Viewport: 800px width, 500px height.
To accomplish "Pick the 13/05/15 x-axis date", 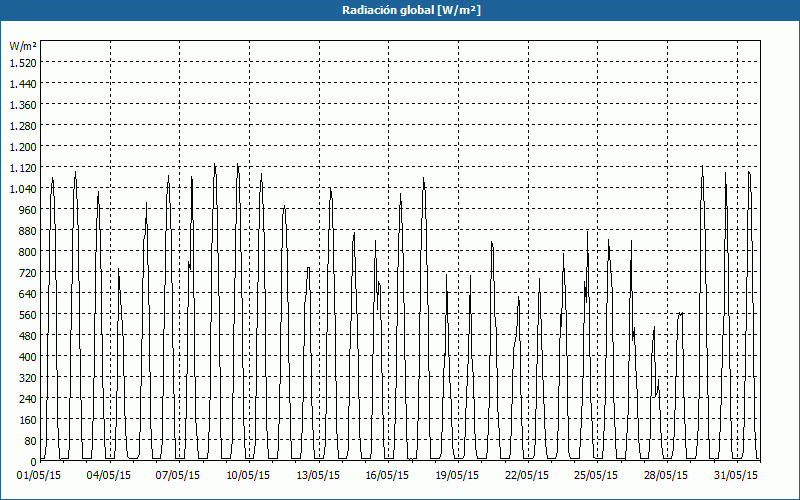I will click(319, 475).
